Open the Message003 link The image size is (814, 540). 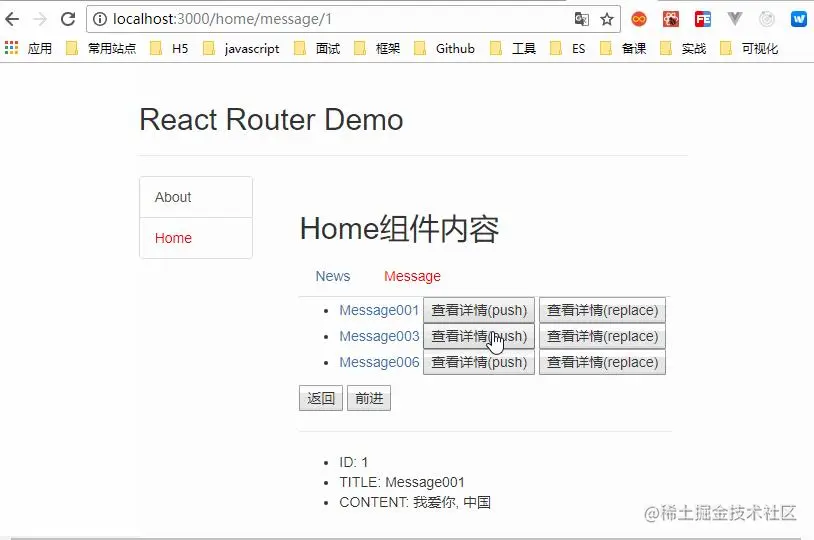379,336
